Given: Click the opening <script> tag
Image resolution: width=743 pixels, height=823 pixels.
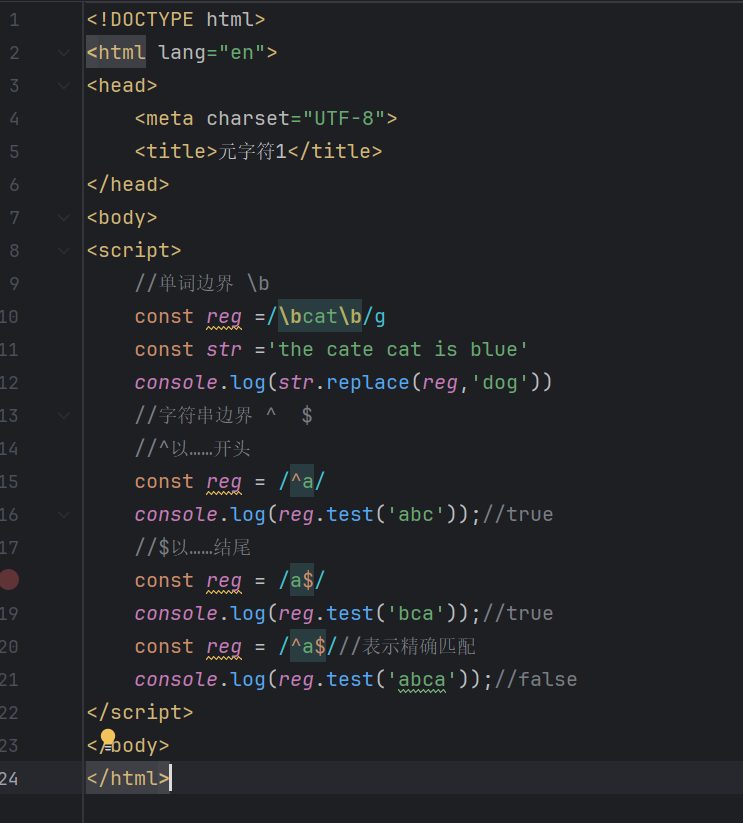Looking at the screenshot, I should coord(134,250).
